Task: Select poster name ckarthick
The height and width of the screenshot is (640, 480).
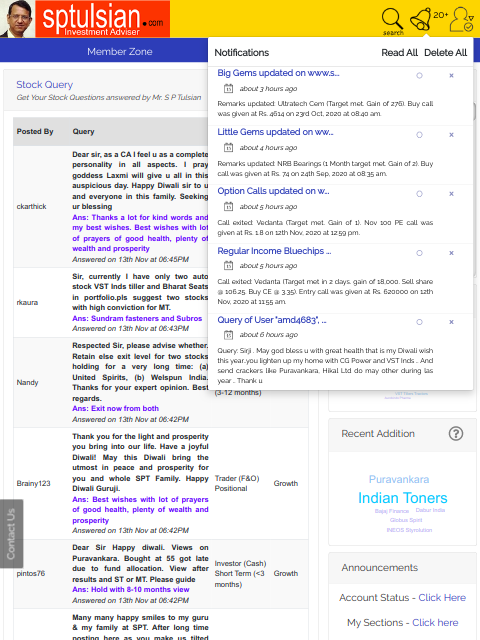Action: click(31, 207)
